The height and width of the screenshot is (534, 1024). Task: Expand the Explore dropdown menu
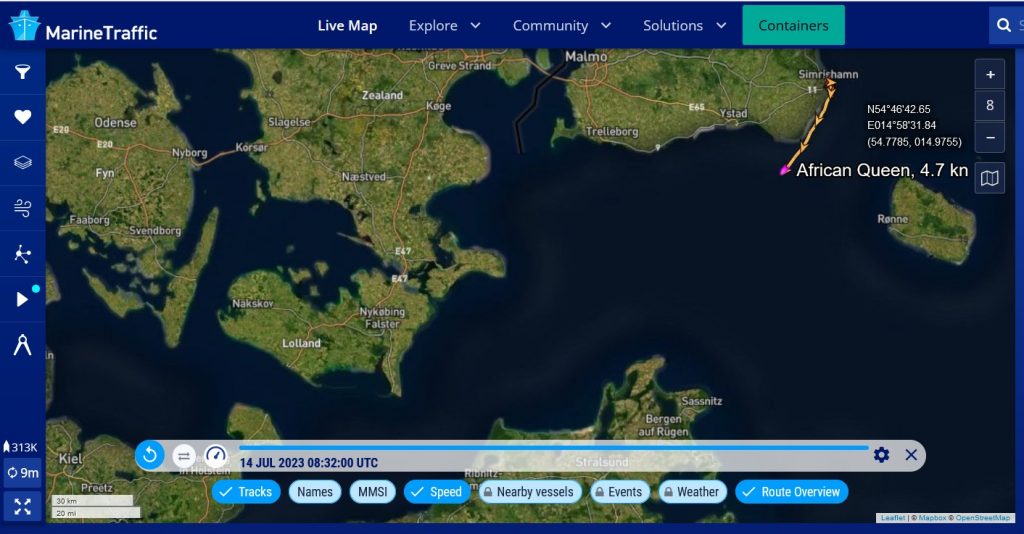click(444, 26)
